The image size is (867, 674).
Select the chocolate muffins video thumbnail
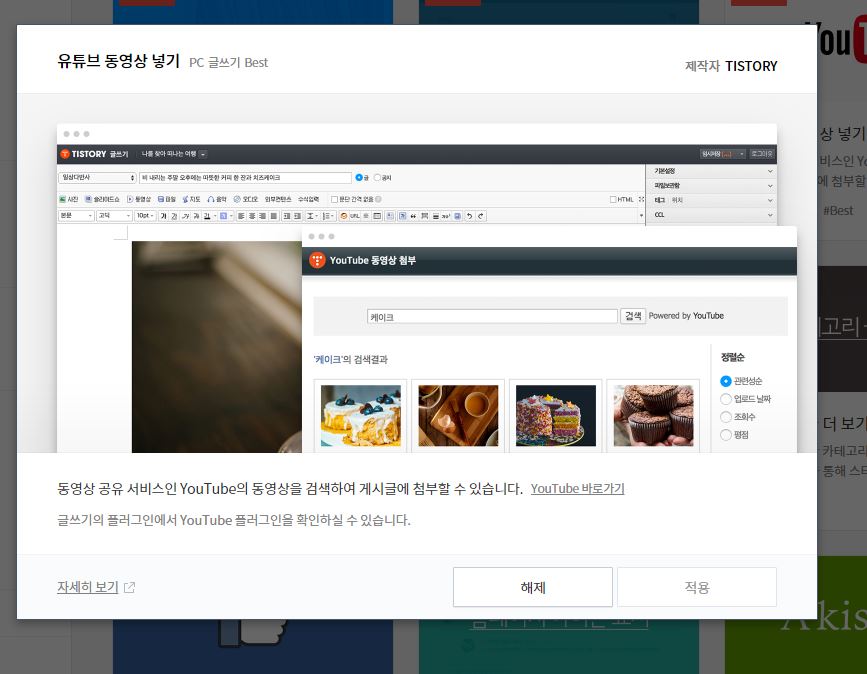[653, 416]
